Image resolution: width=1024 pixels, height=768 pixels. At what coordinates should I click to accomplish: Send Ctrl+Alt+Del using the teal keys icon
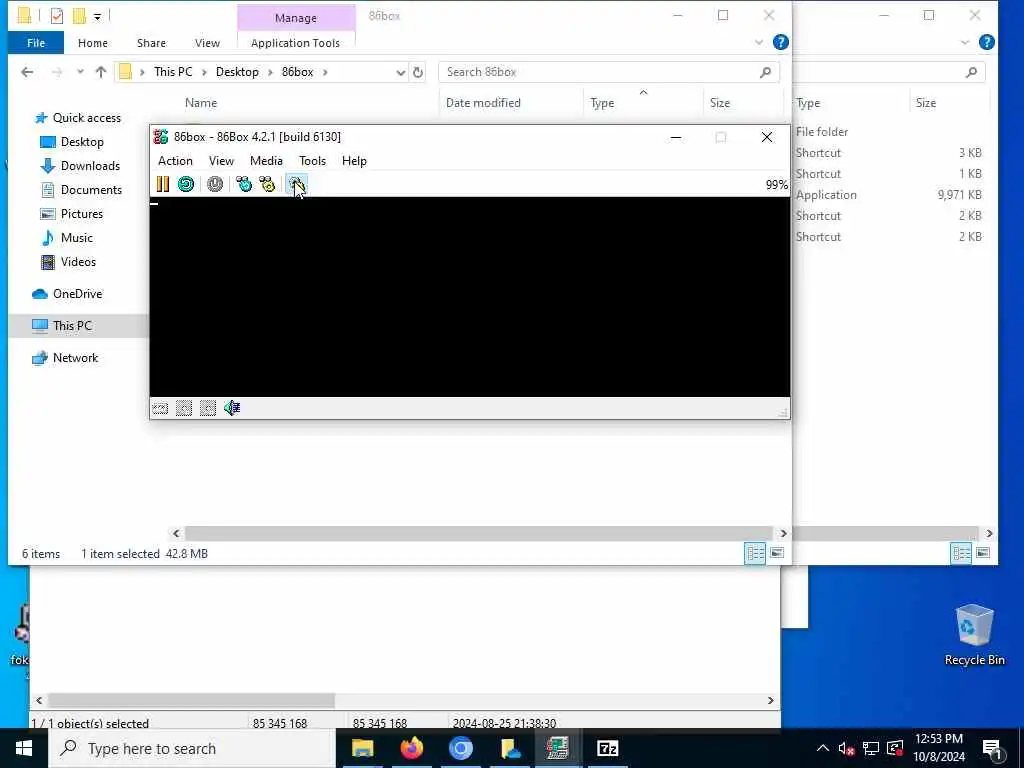(244, 184)
